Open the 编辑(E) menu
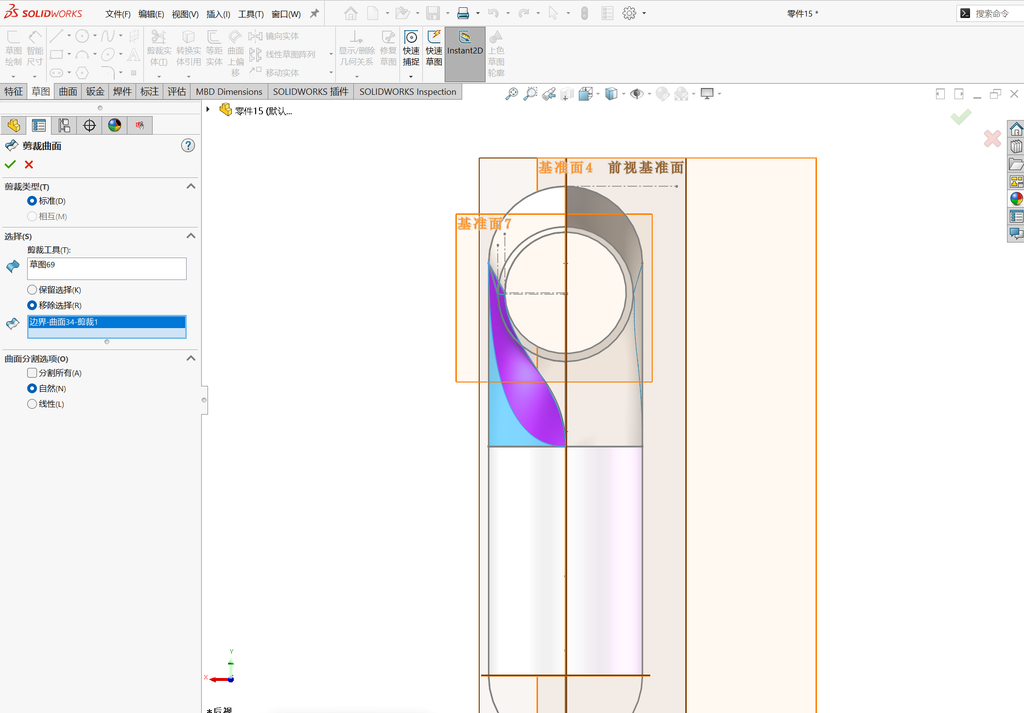The height and width of the screenshot is (713, 1024). [151, 14]
